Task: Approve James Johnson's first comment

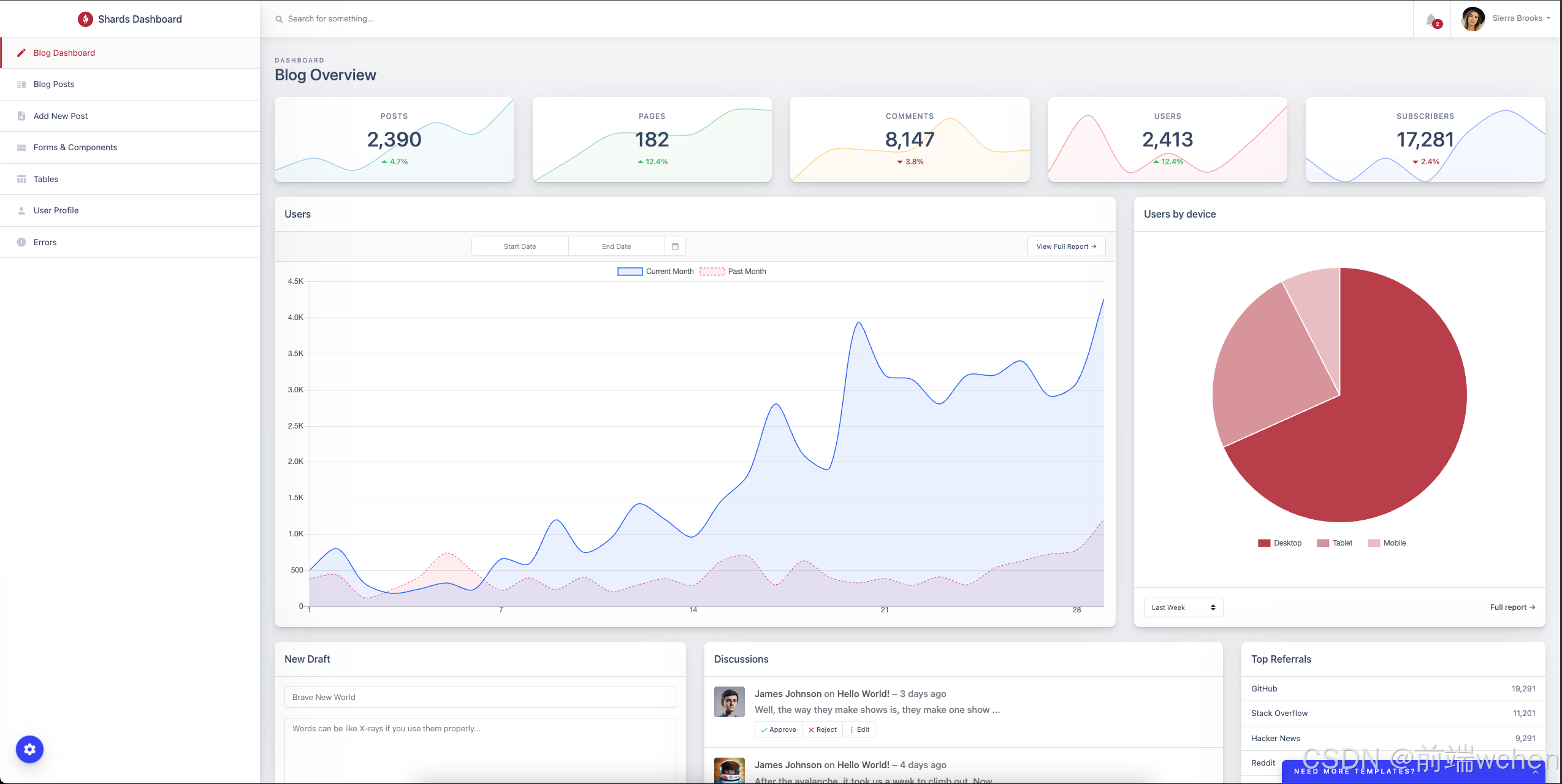Action: click(x=778, y=729)
